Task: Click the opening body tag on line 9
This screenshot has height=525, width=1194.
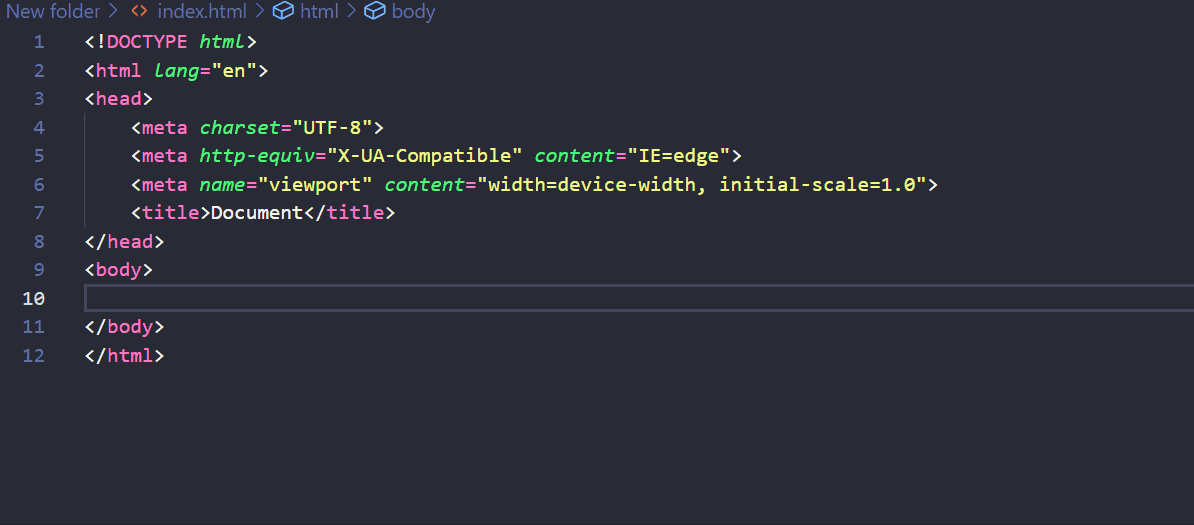Action: point(119,270)
